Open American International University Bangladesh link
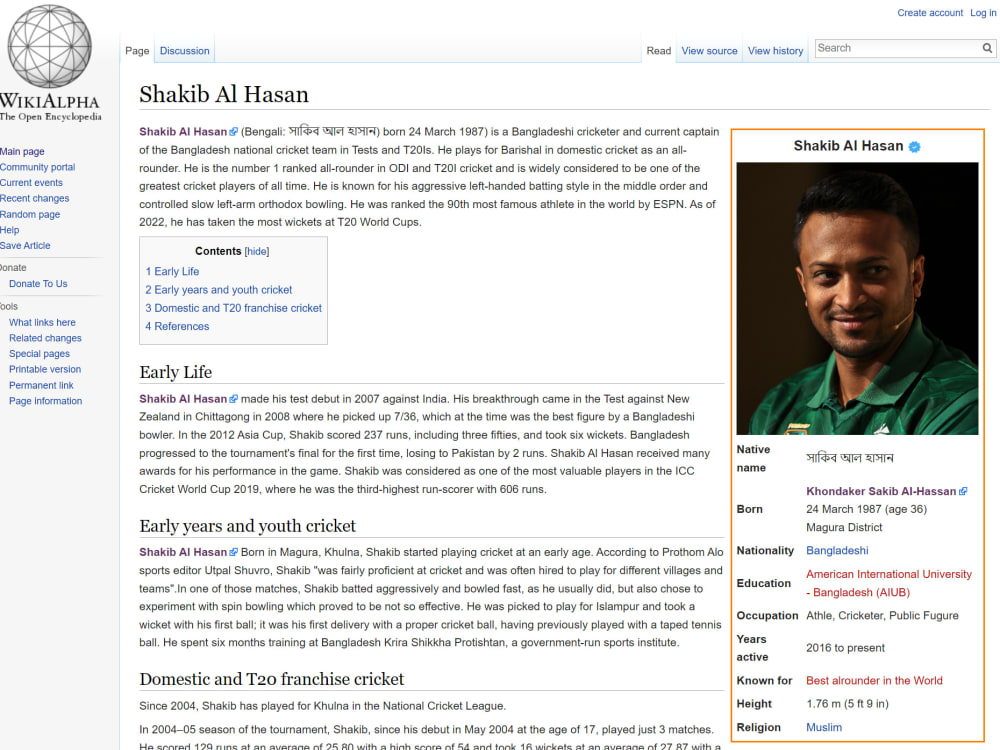The width and height of the screenshot is (1000, 750). click(888, 583)
